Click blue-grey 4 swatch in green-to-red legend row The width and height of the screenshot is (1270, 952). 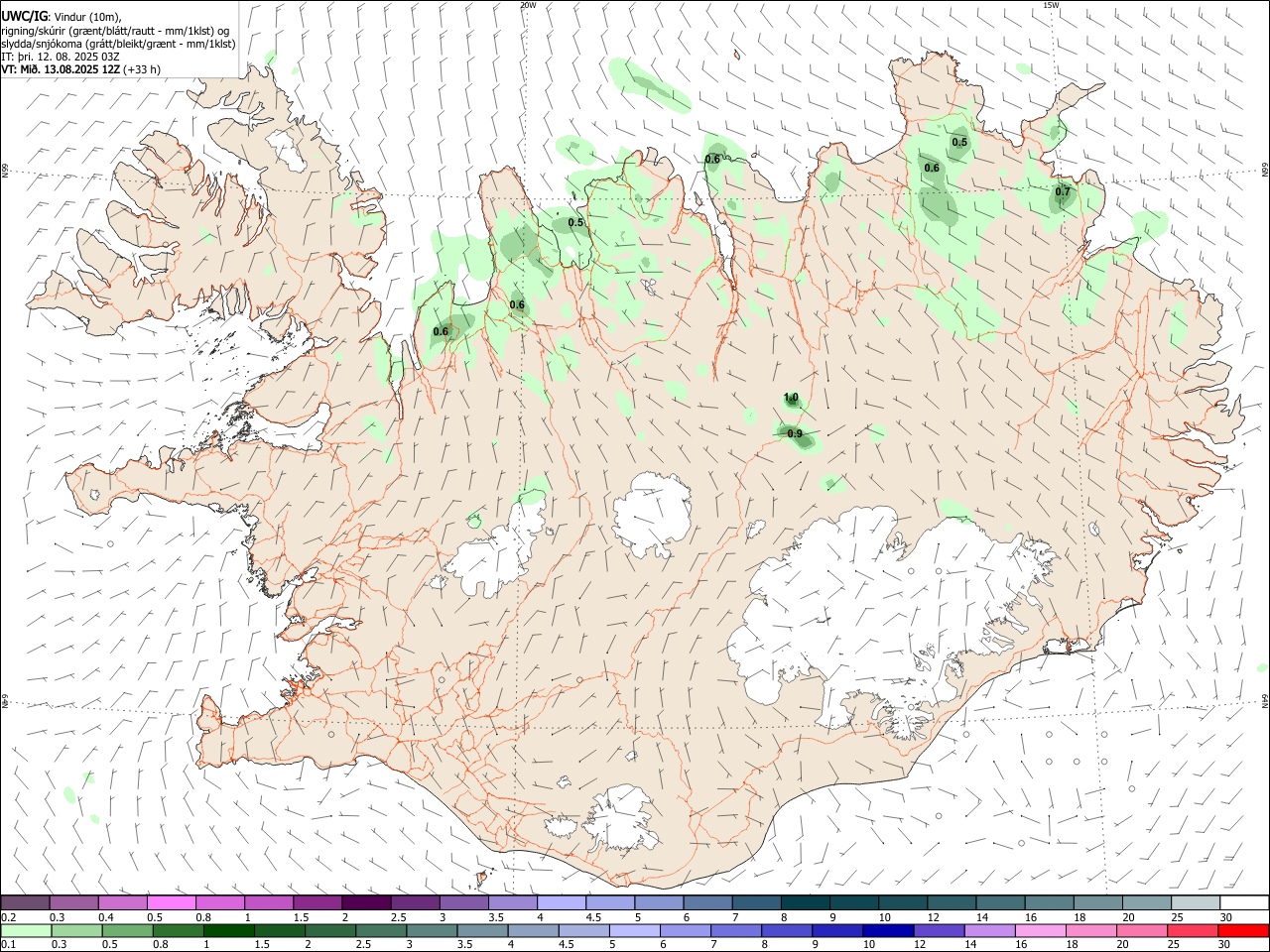click(x=533, y=930)
